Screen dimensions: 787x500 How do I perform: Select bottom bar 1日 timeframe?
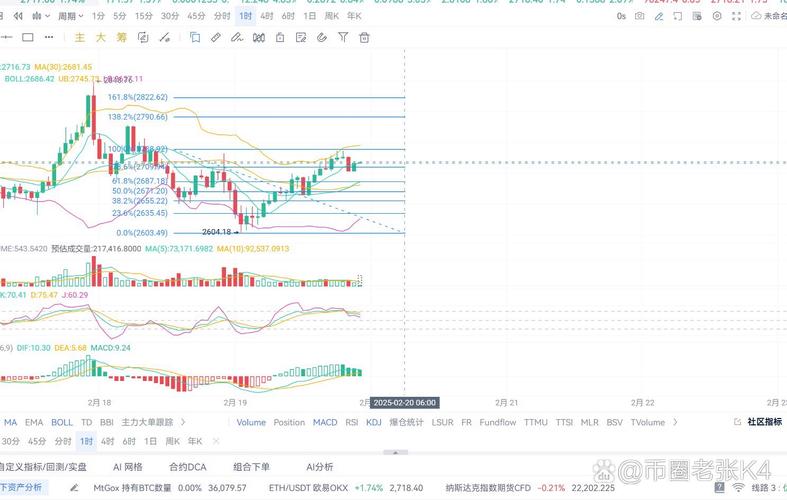coord(151,441)
